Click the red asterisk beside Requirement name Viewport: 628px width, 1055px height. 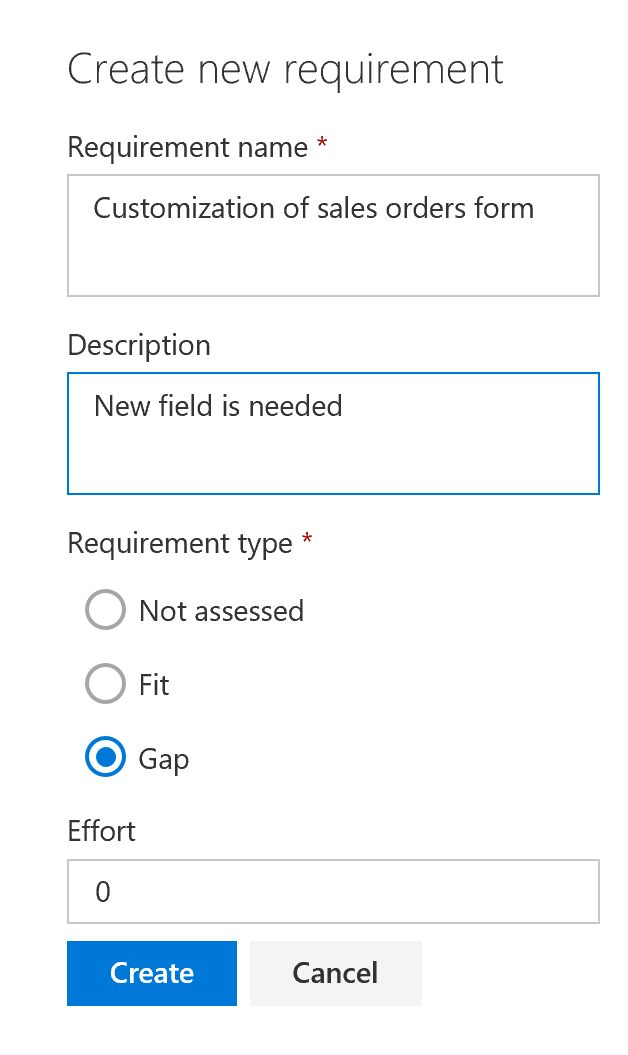click(x=322, y=146)
